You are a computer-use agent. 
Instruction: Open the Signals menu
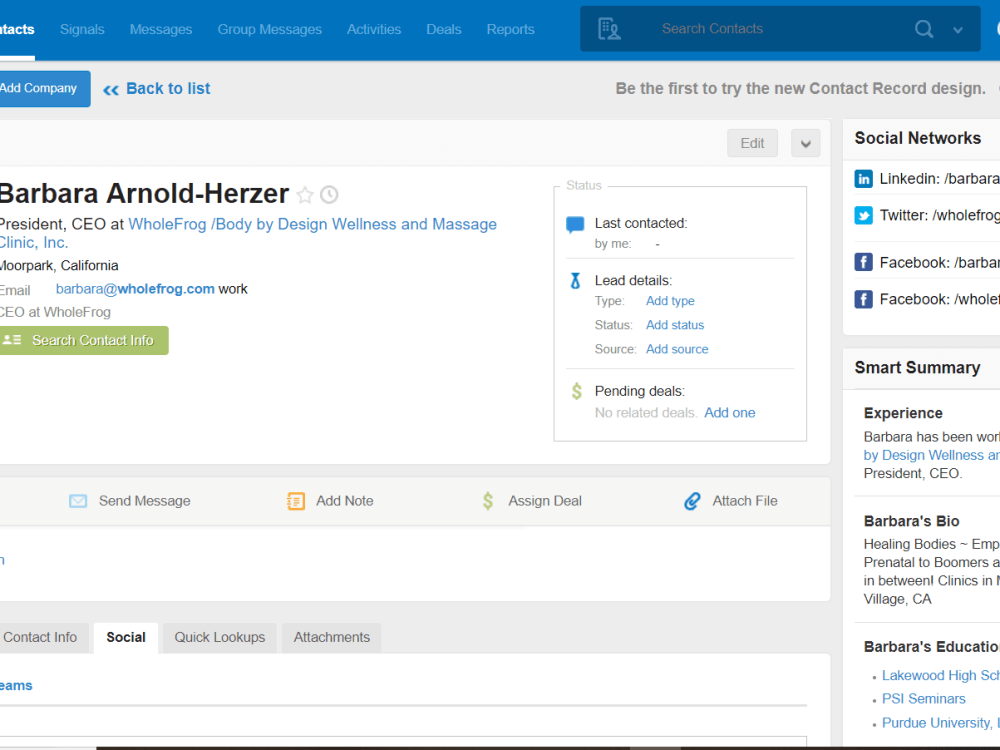82,29
